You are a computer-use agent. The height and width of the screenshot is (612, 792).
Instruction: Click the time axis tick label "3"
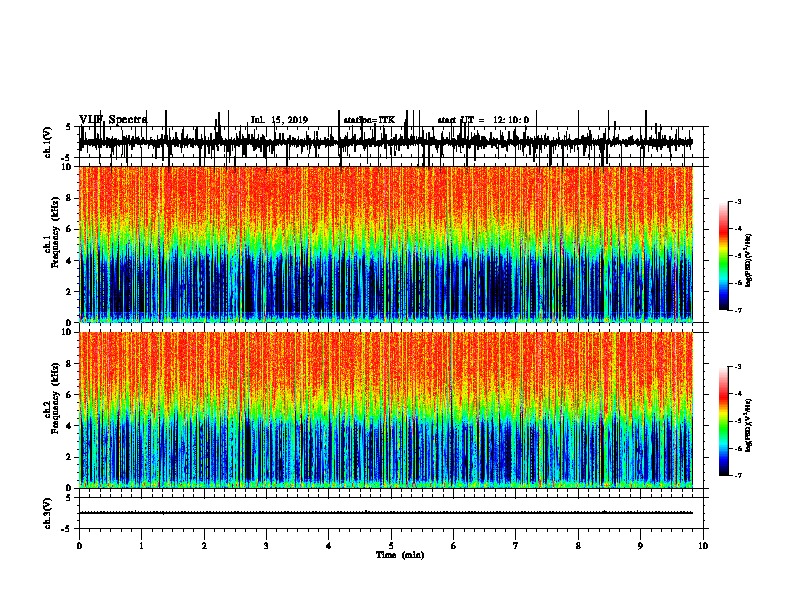point(266,546)
